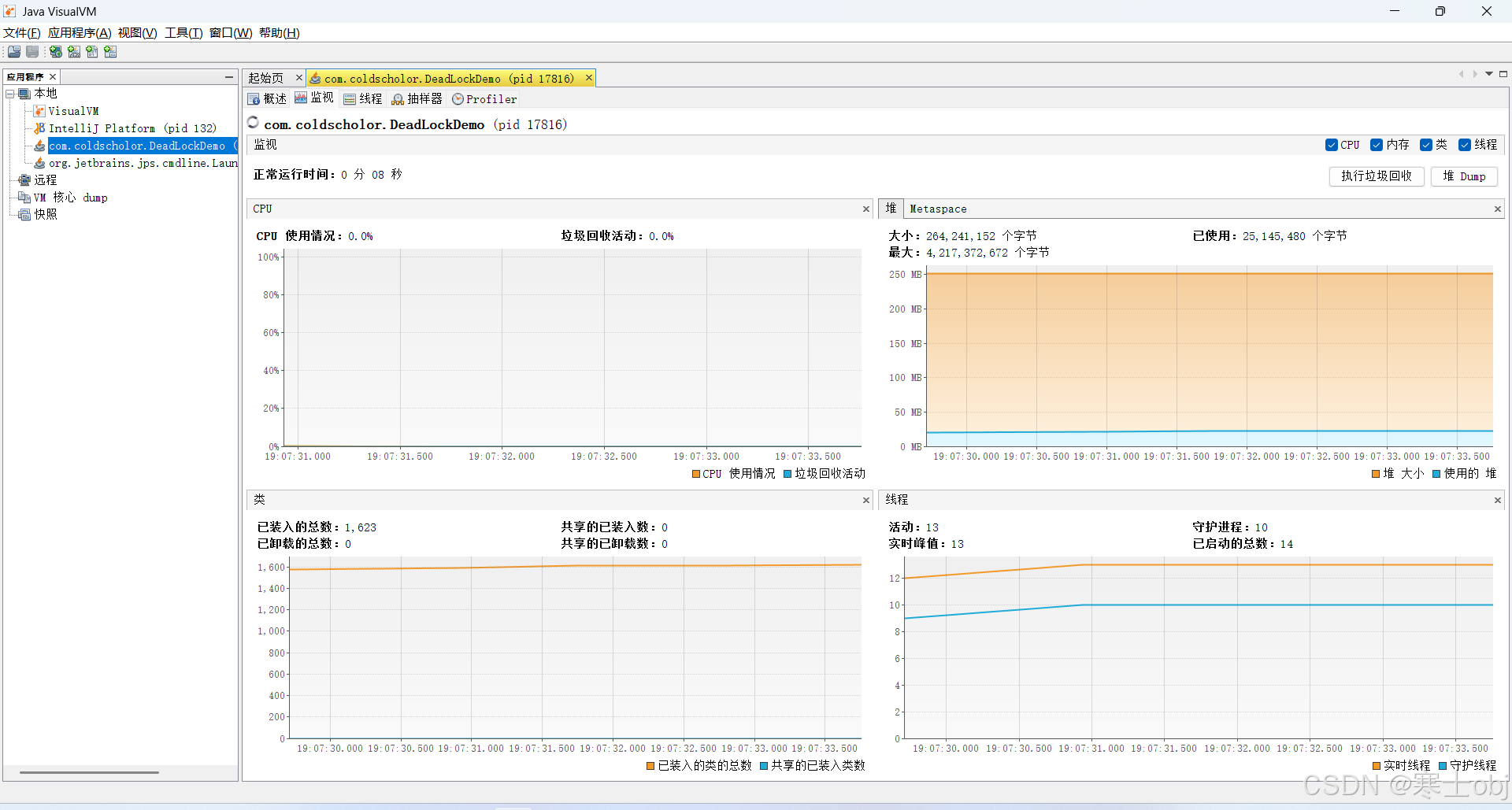1512x810 pixels.
Task: Click the 线程 threads tab icon
Action: (350, 99)
